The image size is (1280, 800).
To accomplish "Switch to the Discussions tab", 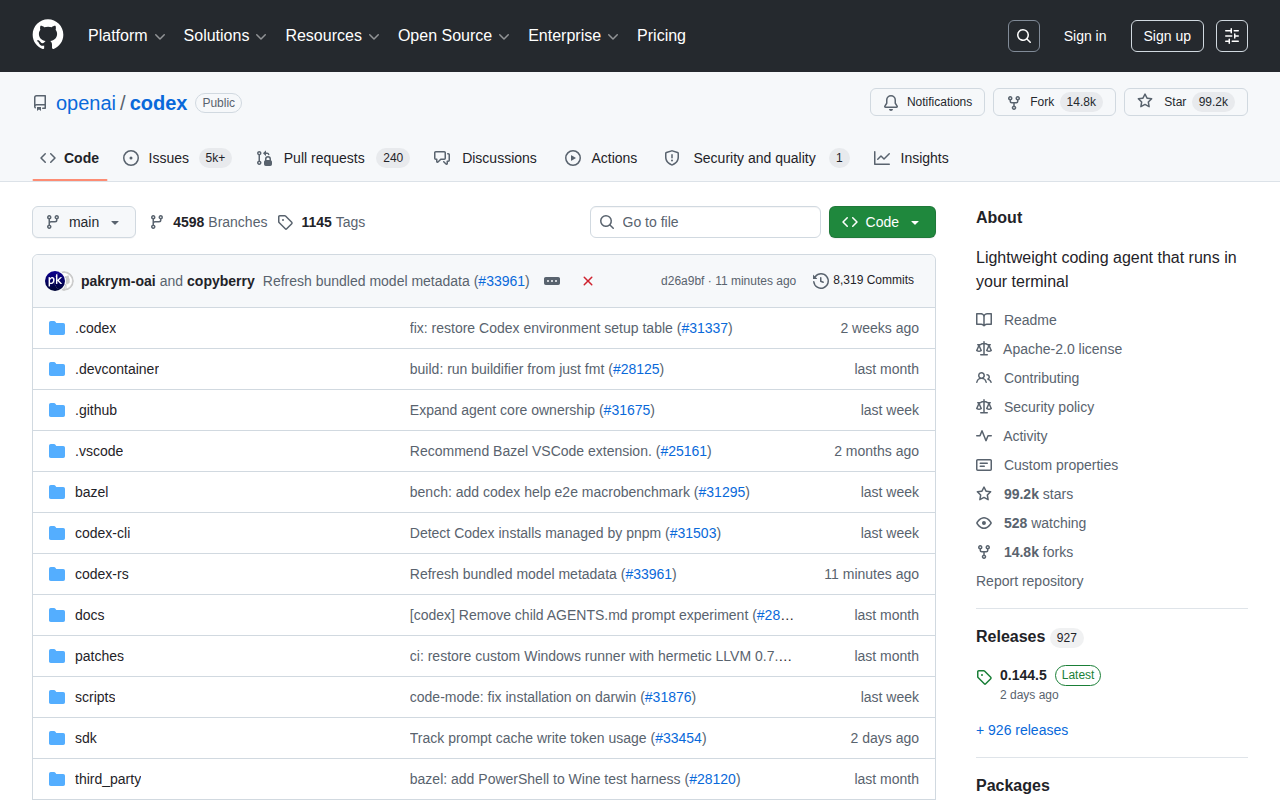I will point(485,158).
